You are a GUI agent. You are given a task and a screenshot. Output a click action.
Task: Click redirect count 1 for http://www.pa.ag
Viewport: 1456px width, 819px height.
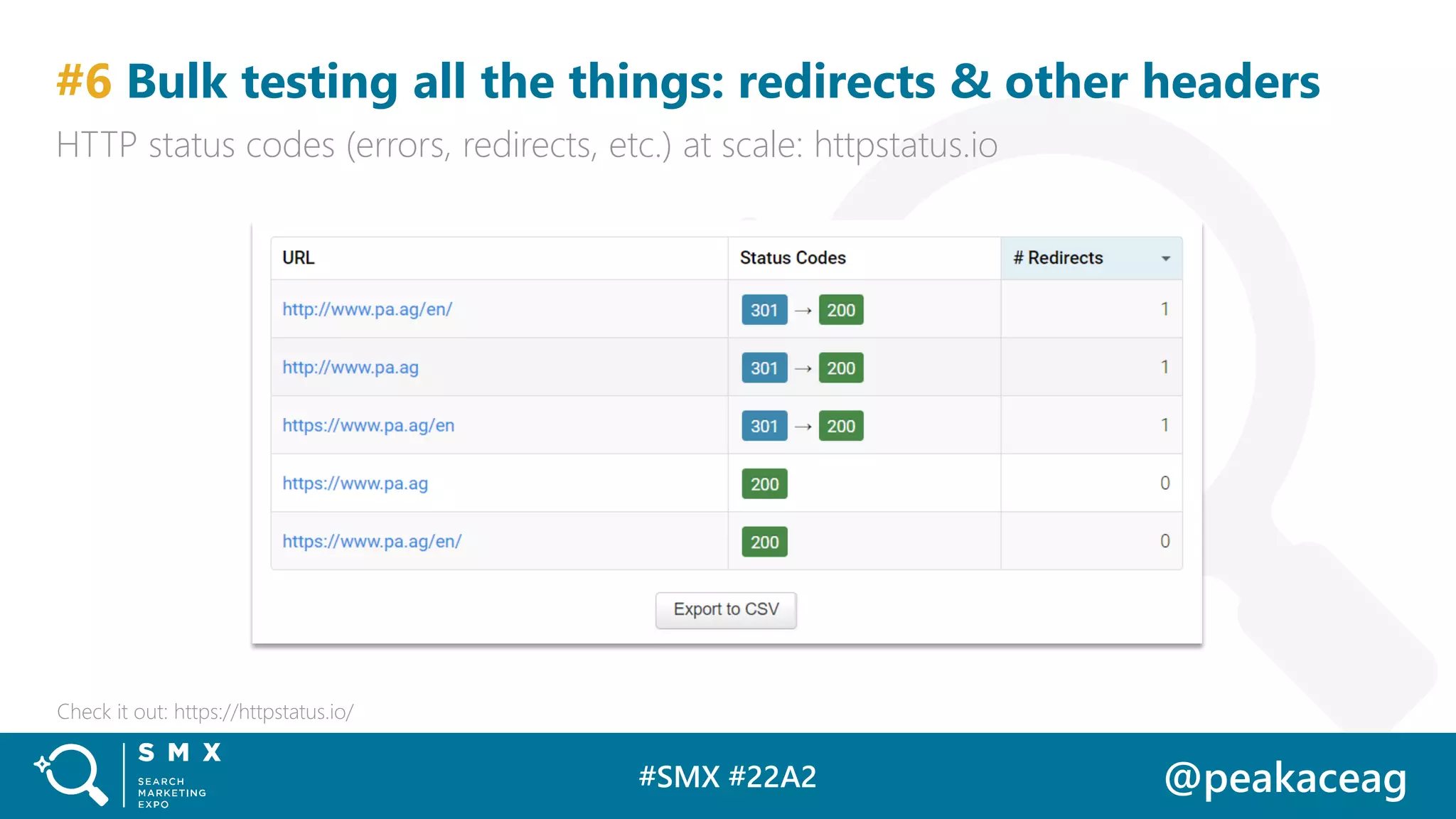coord(1165,367)
